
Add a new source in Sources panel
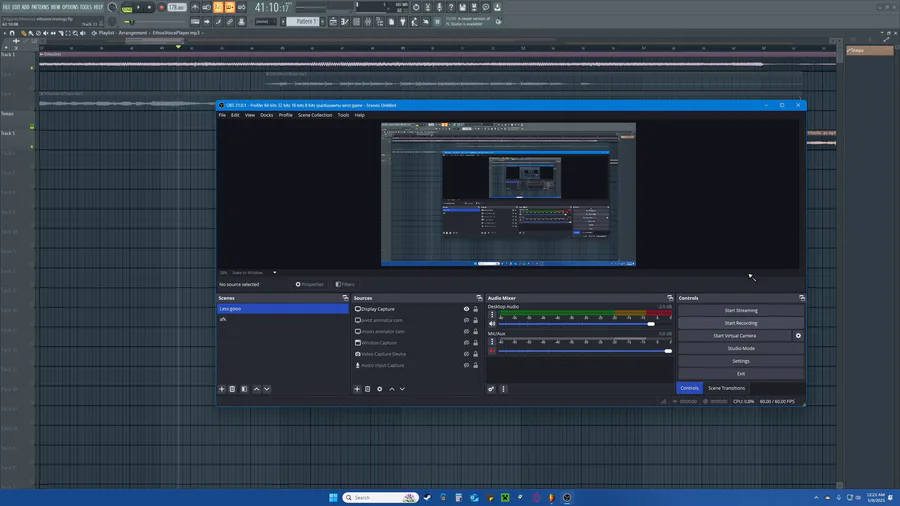tap(357, 389)
